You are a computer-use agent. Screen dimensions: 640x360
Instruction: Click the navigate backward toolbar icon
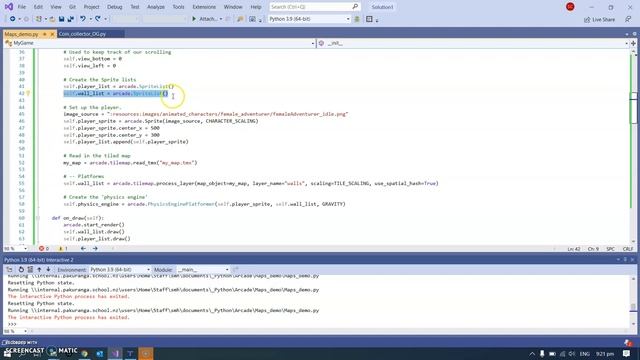pos(13,19)
